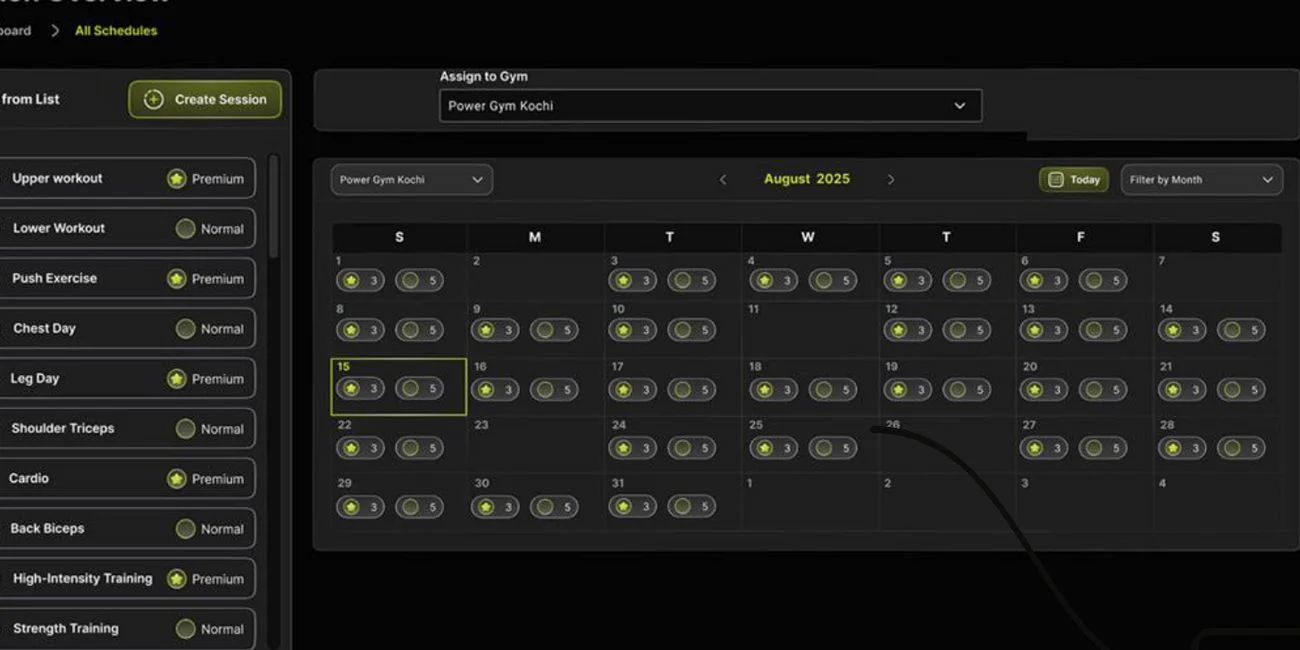Select premium badge on August 17
The height and width of the screenshot is (650, 1300).
click(633, 389)
